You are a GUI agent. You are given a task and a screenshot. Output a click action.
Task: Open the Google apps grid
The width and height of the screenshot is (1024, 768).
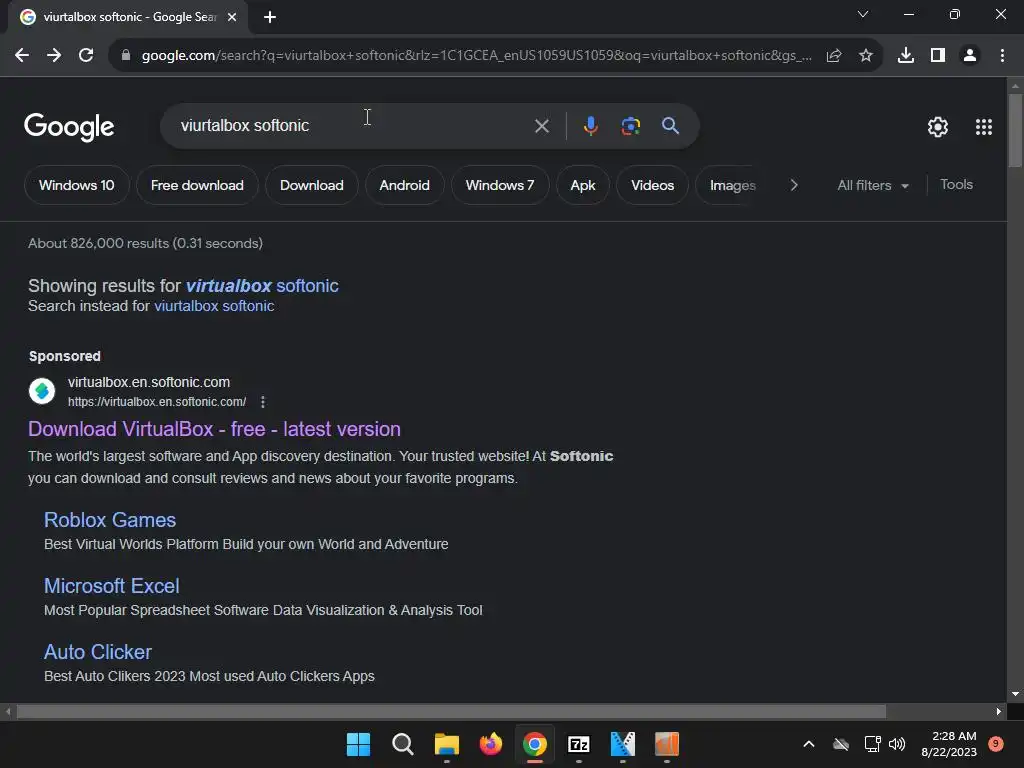click(984, 127)
